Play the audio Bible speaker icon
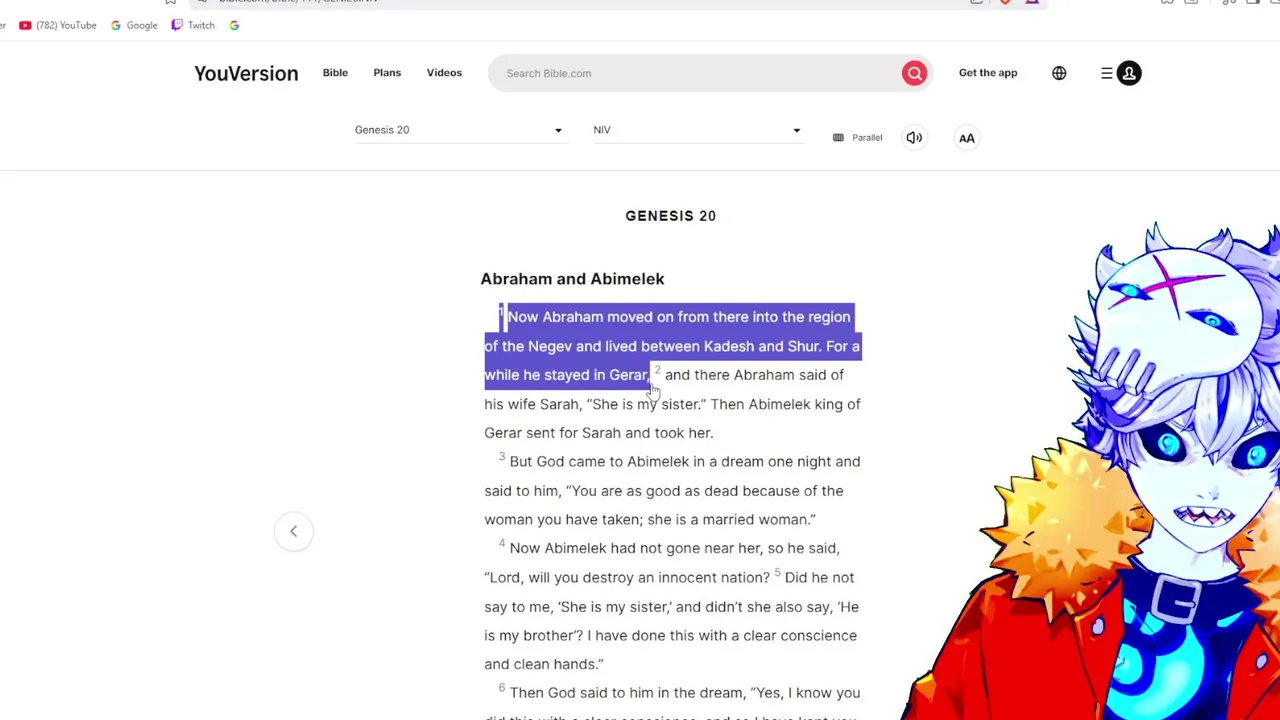The image size is (1280, 720). (914, 138)
